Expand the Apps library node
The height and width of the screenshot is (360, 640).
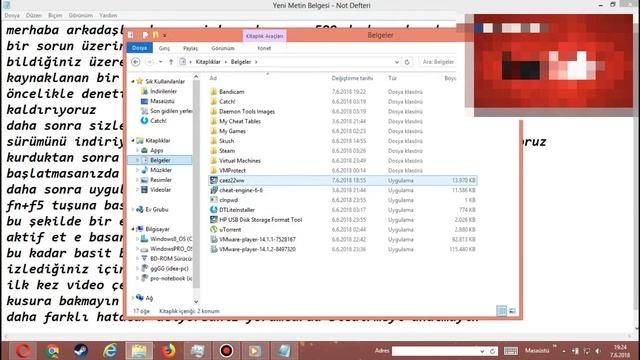click(138, 150)
